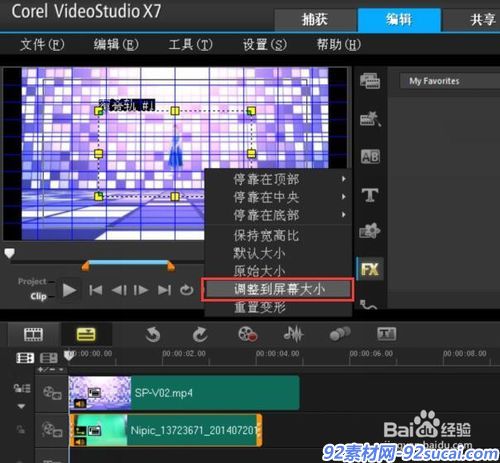Open the Record/Capture option
Viewport: 500px width, 463px height.
tap(247, 334)
